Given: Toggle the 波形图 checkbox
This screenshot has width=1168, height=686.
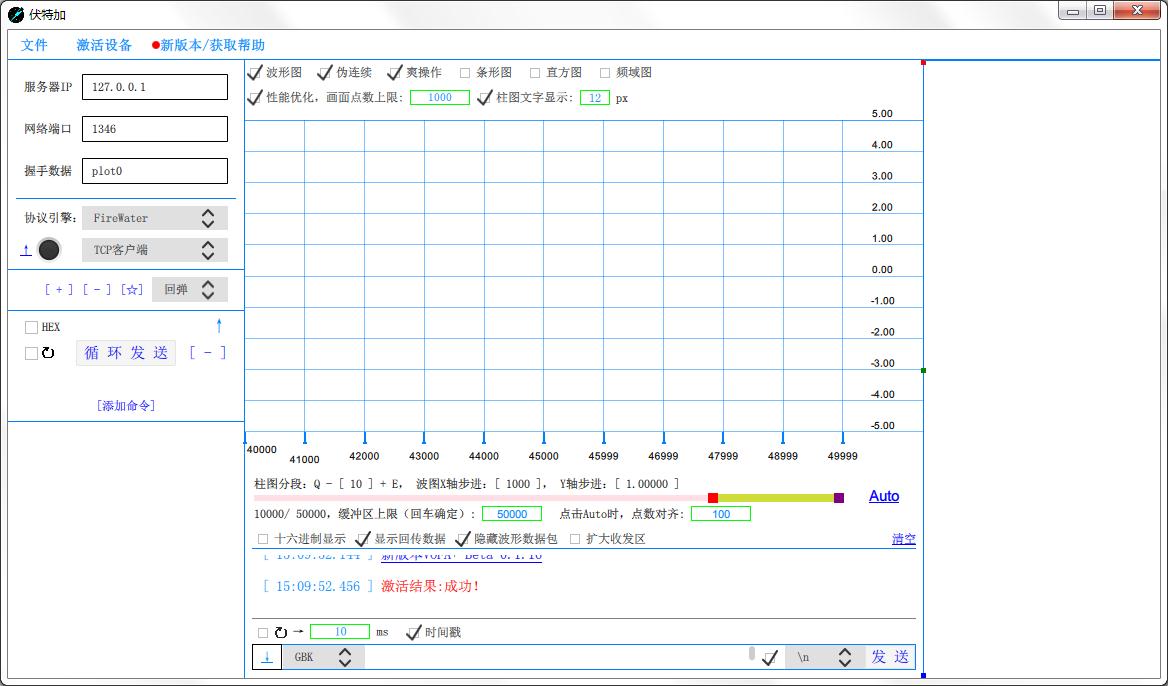Looking at the screenshot, I should (255, 72).
